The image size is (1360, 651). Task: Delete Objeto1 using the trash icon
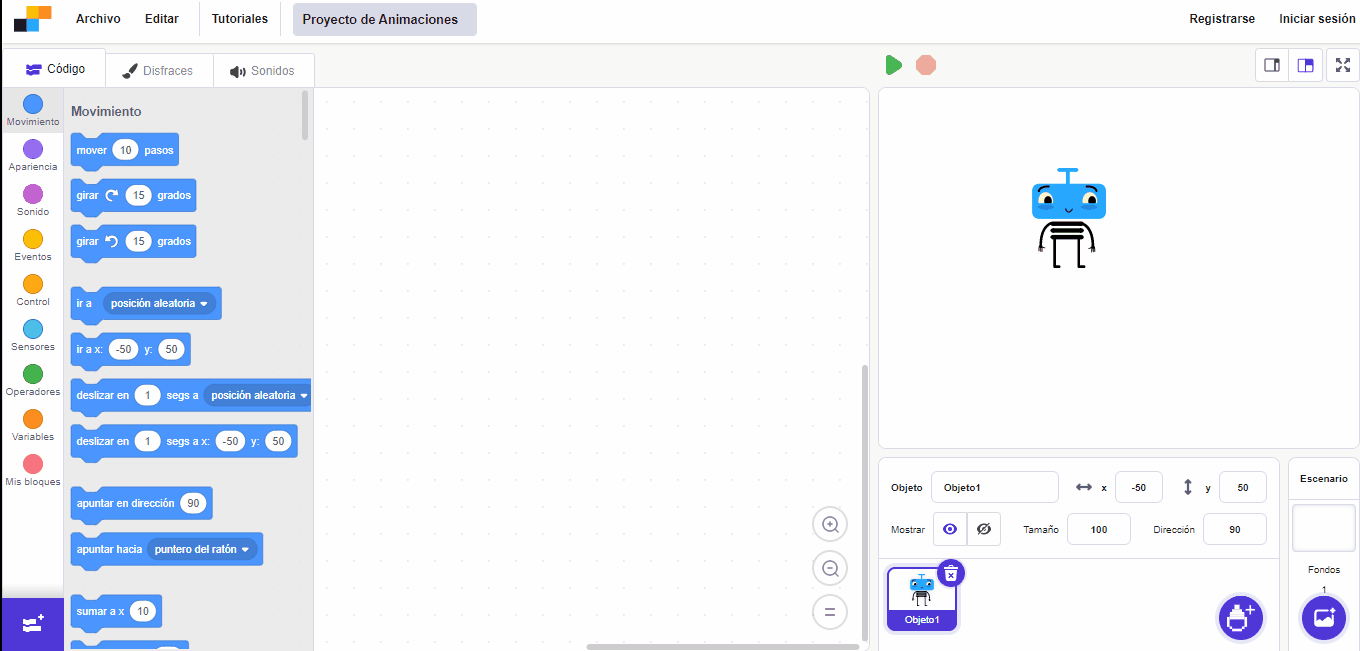coord(951,573)
